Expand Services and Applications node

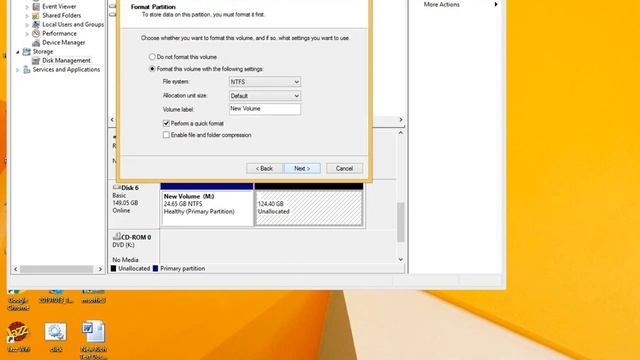(18, 70)
